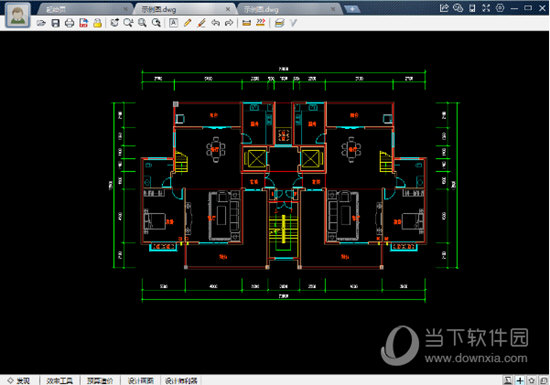Screen dimensions: 550x385
Task: Click the zoom previous magnifier
Action: [156, 23]
